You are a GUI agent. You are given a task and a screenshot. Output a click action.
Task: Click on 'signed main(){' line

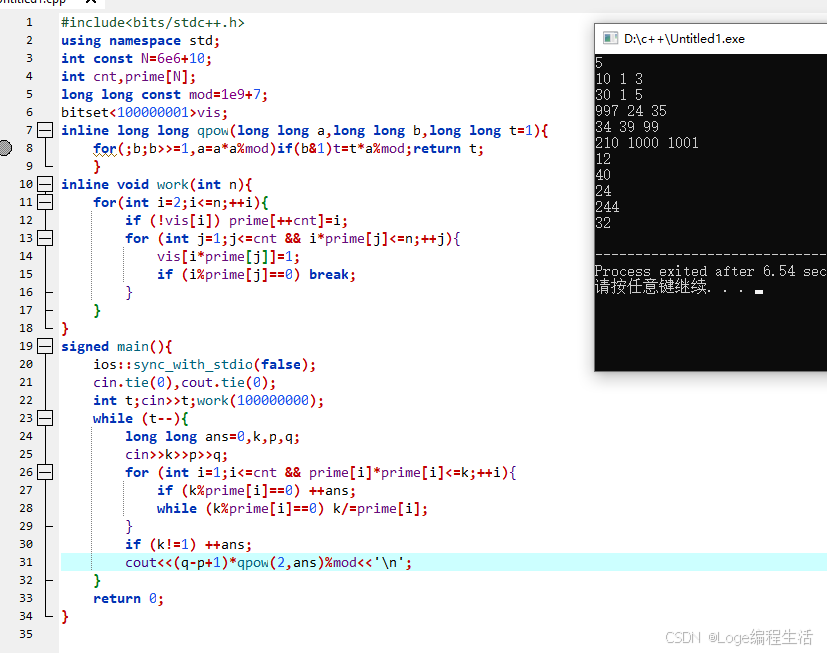[x=117, y=347]
